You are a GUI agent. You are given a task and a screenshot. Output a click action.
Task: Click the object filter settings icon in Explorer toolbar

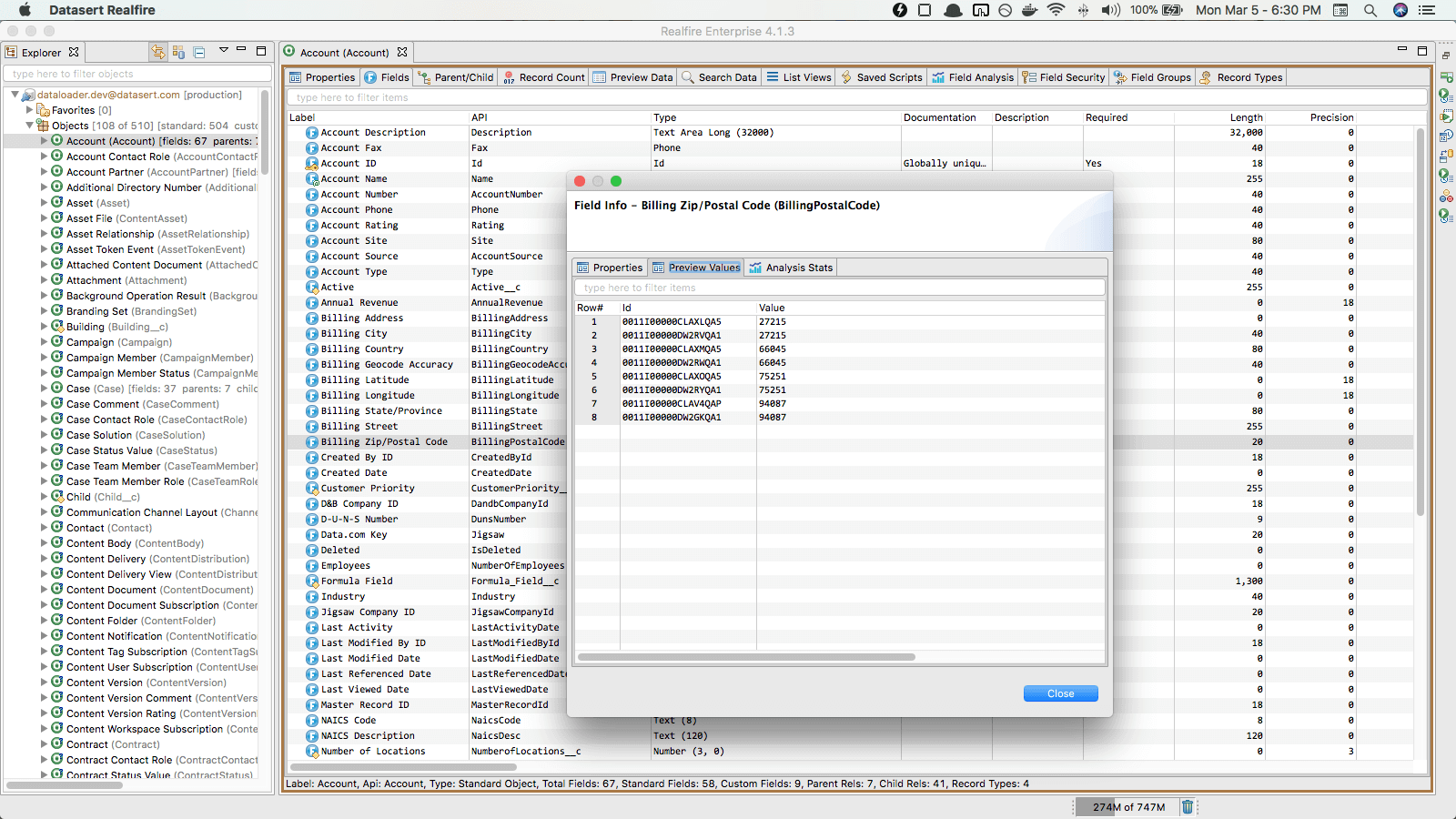[178, 52]
